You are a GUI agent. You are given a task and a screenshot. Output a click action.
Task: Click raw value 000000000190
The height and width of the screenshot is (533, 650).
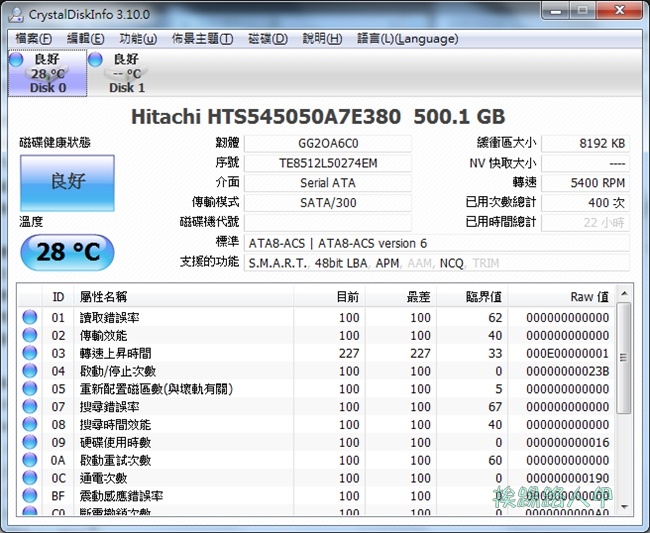[568, 478]
